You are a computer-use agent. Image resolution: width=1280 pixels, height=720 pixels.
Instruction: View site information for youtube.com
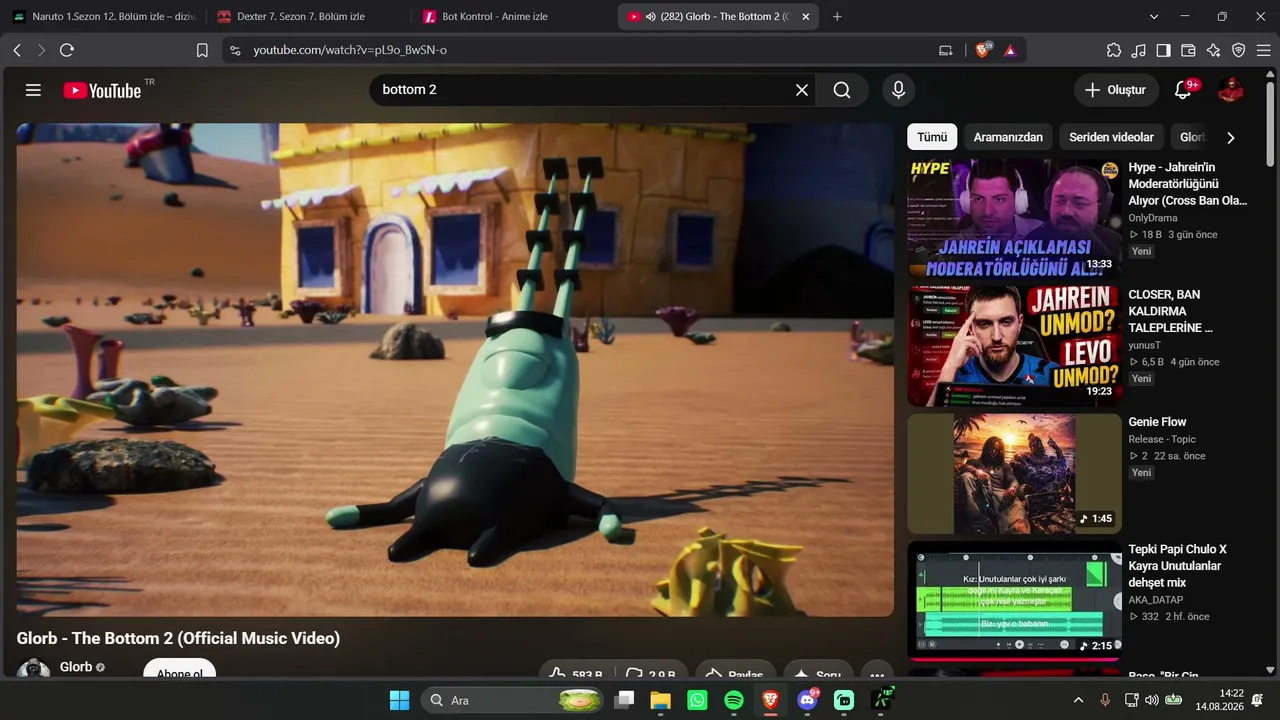coord(235,50)
